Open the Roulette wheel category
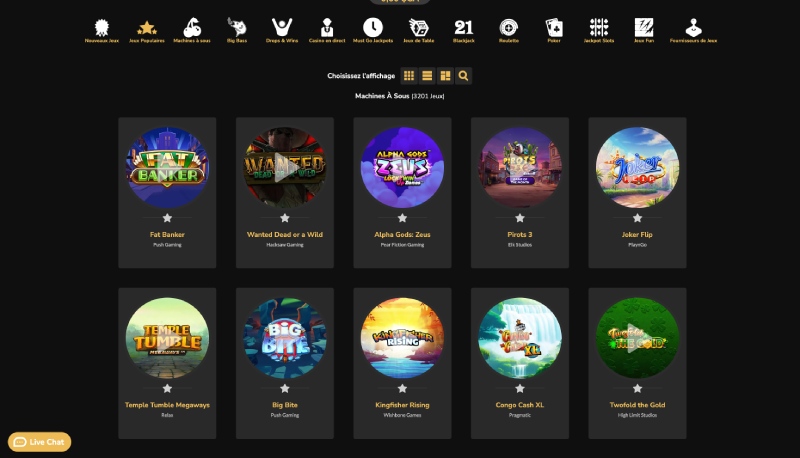This screenshot has height=458, width=800. coord(509,31)
